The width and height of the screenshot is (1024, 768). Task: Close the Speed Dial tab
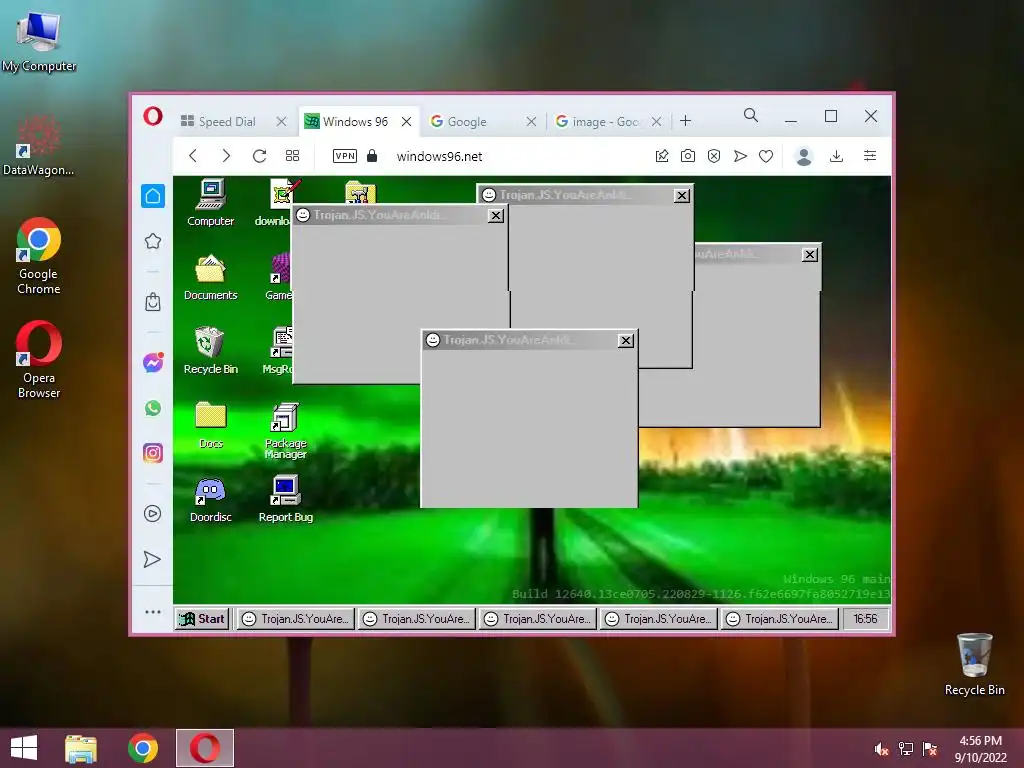coord(281,121)
